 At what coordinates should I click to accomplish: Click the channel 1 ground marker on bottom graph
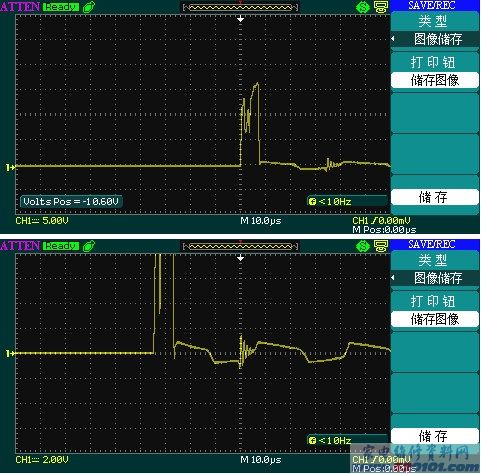click(10, 353)
